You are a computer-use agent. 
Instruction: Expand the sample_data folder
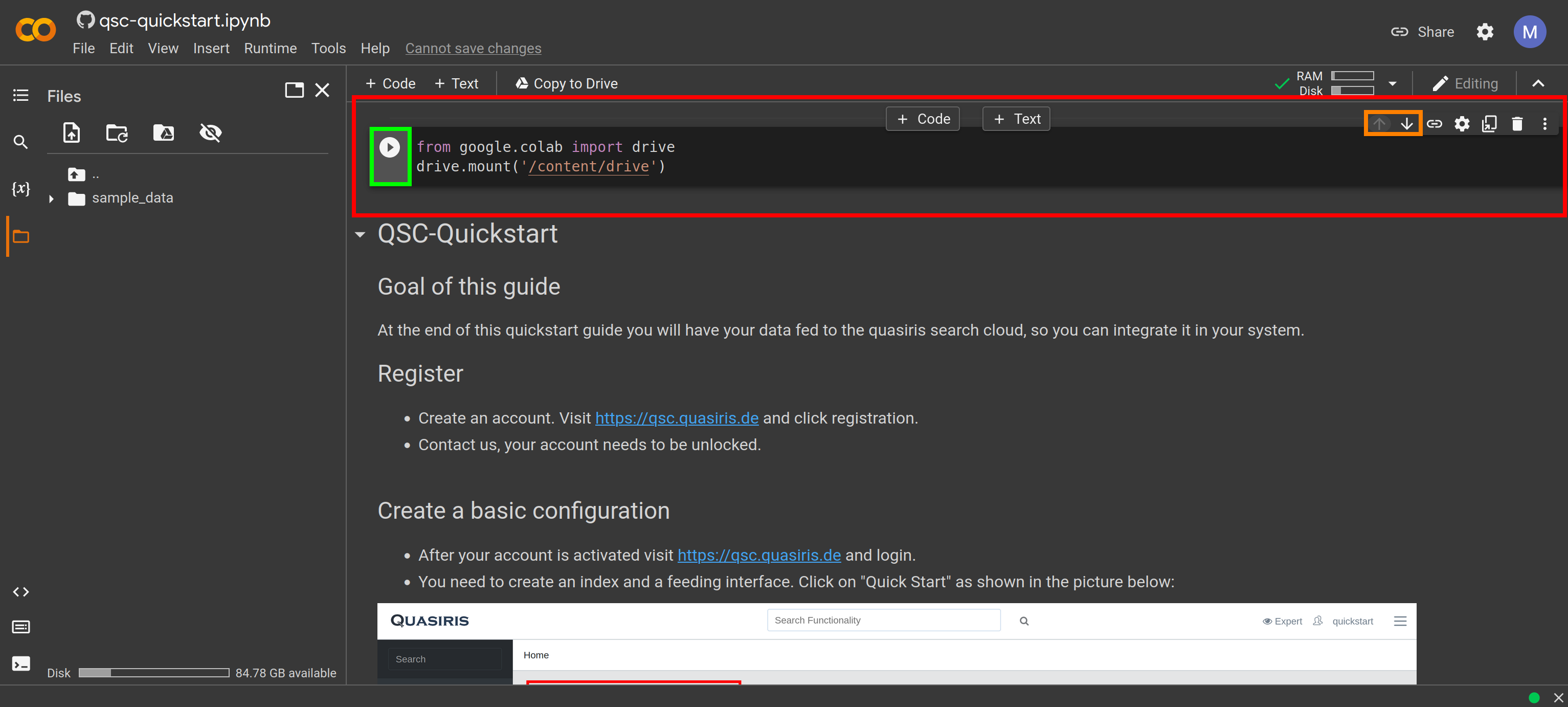coord(52,198)
